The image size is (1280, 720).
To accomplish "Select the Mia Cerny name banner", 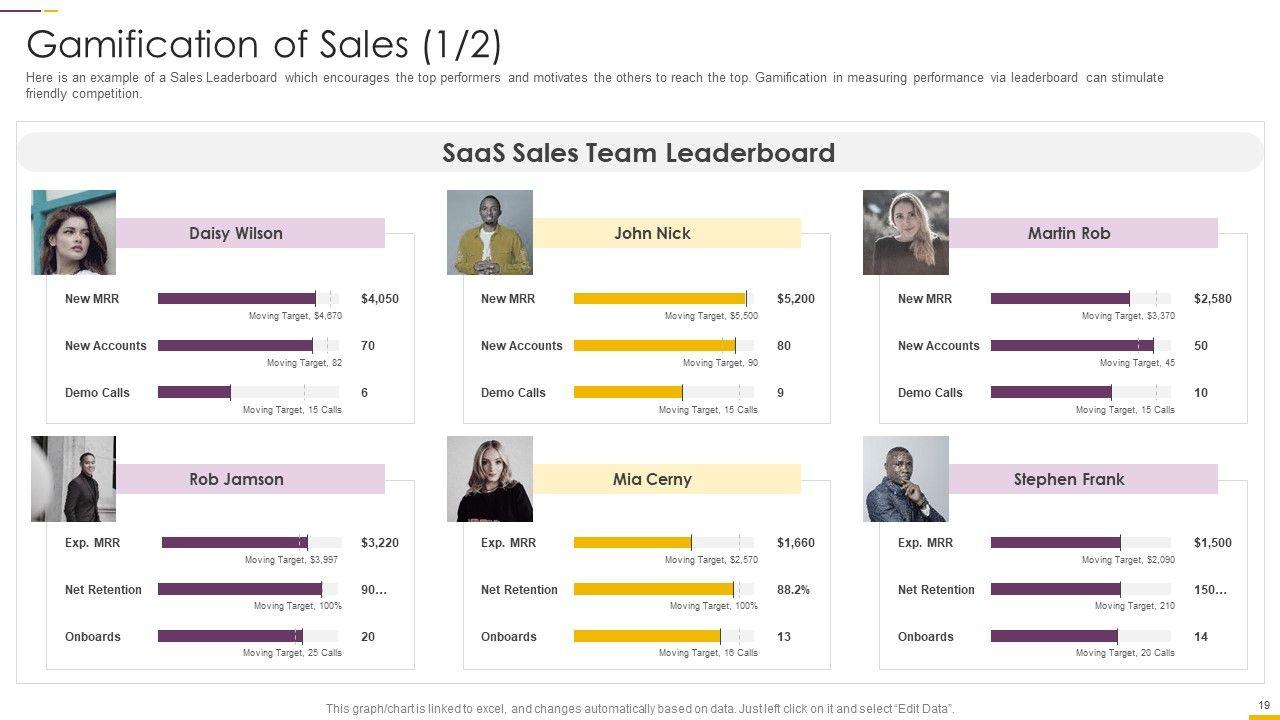I will point(666,479).
